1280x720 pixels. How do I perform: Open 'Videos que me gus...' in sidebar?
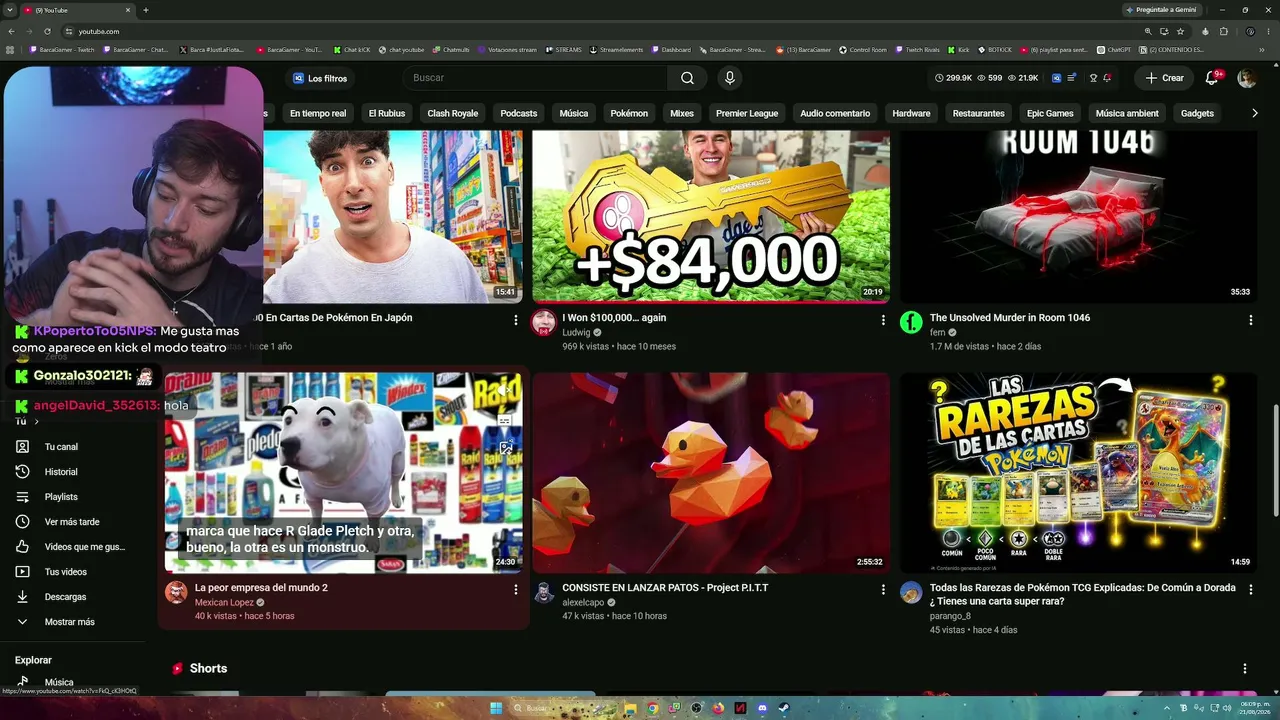click(x=72, y=547)
